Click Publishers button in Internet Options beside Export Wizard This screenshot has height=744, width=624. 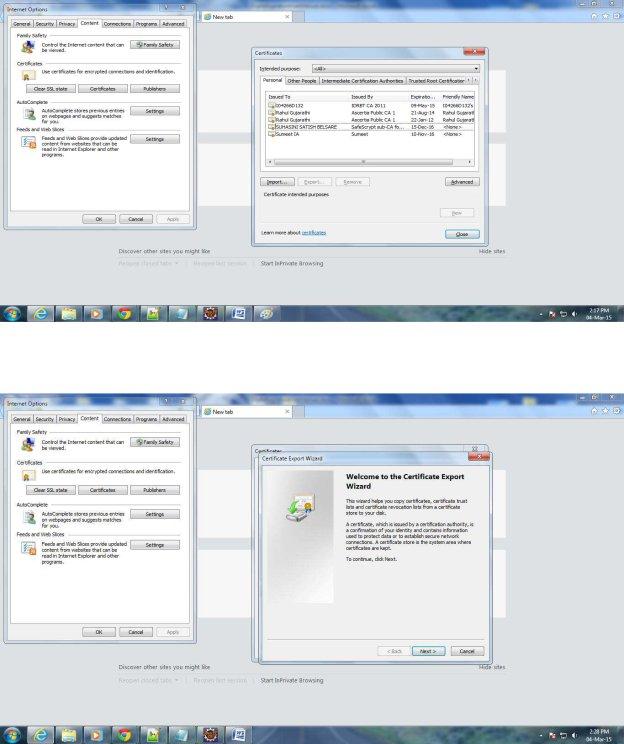click(155, 490)
